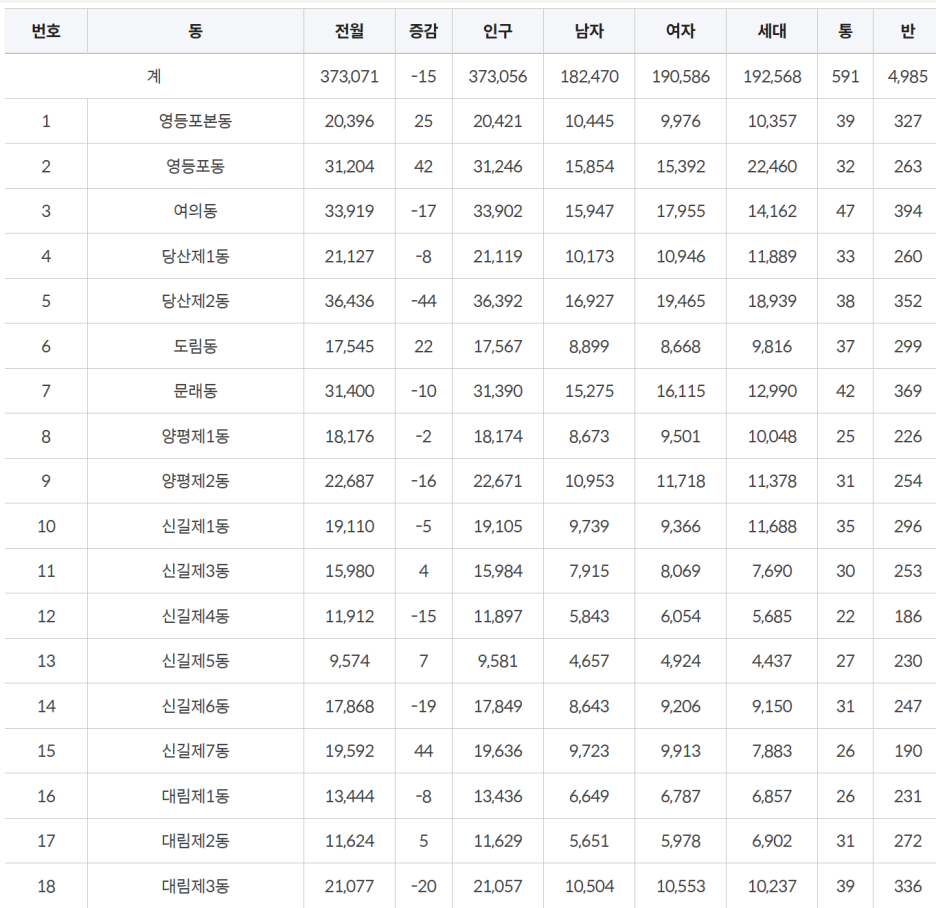Select the 영등포동 row name
This screenshot has width=936, height=908.
tap(195, 166)
